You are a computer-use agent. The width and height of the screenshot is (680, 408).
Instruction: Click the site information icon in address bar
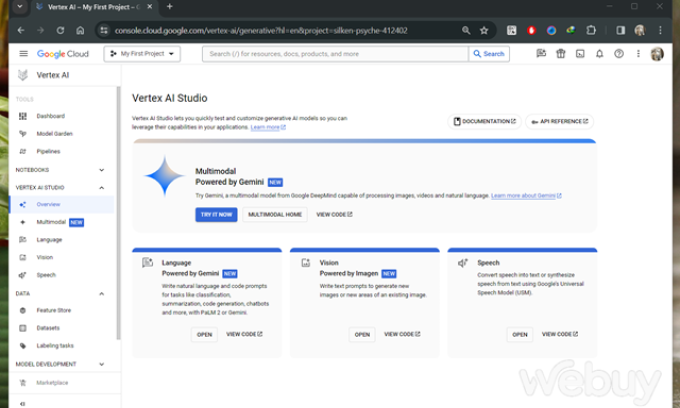click(104, 30)
